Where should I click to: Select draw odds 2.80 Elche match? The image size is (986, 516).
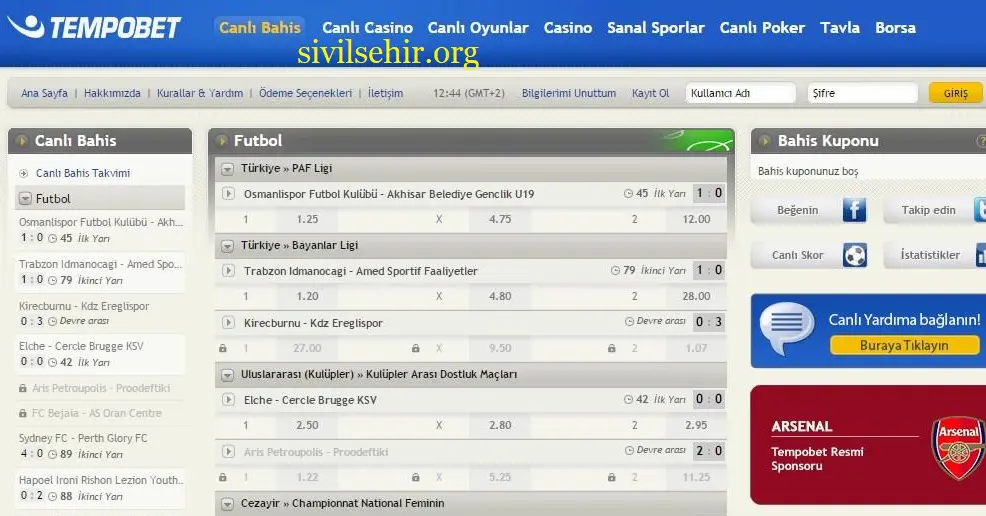click(x=500, y=425)
